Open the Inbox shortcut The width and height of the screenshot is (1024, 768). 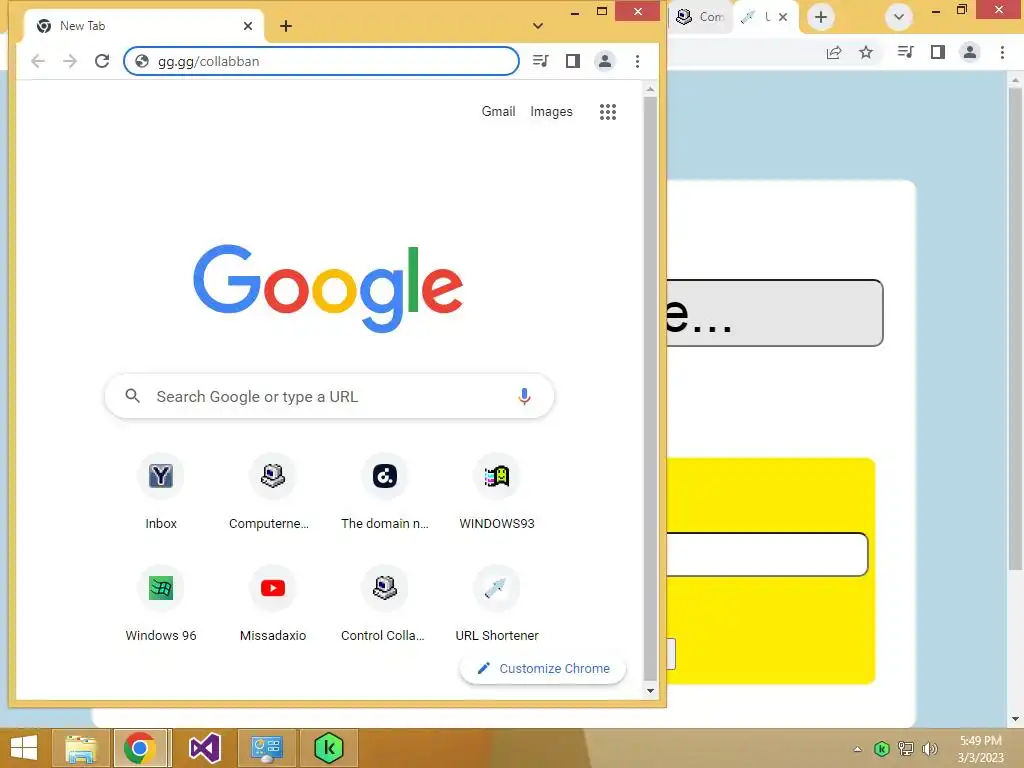[161, 492]
